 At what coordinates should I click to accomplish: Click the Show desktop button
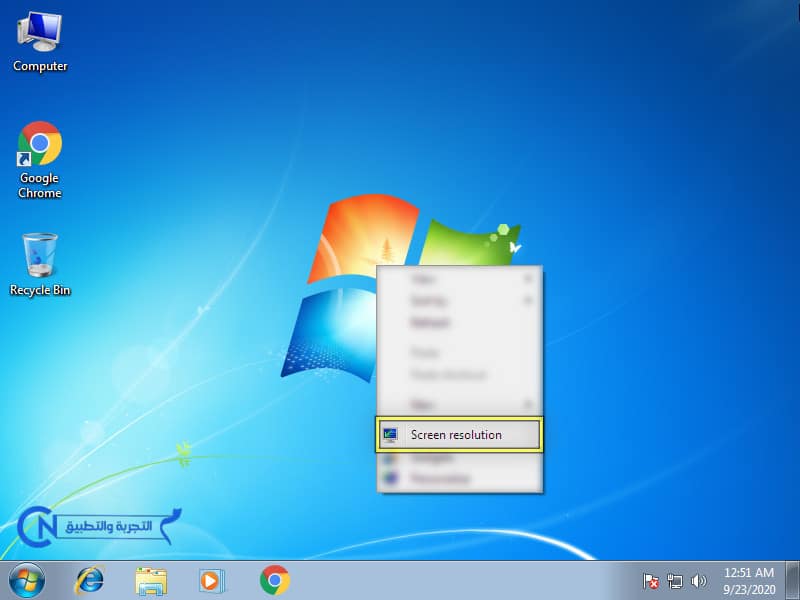tap(792, 581)
